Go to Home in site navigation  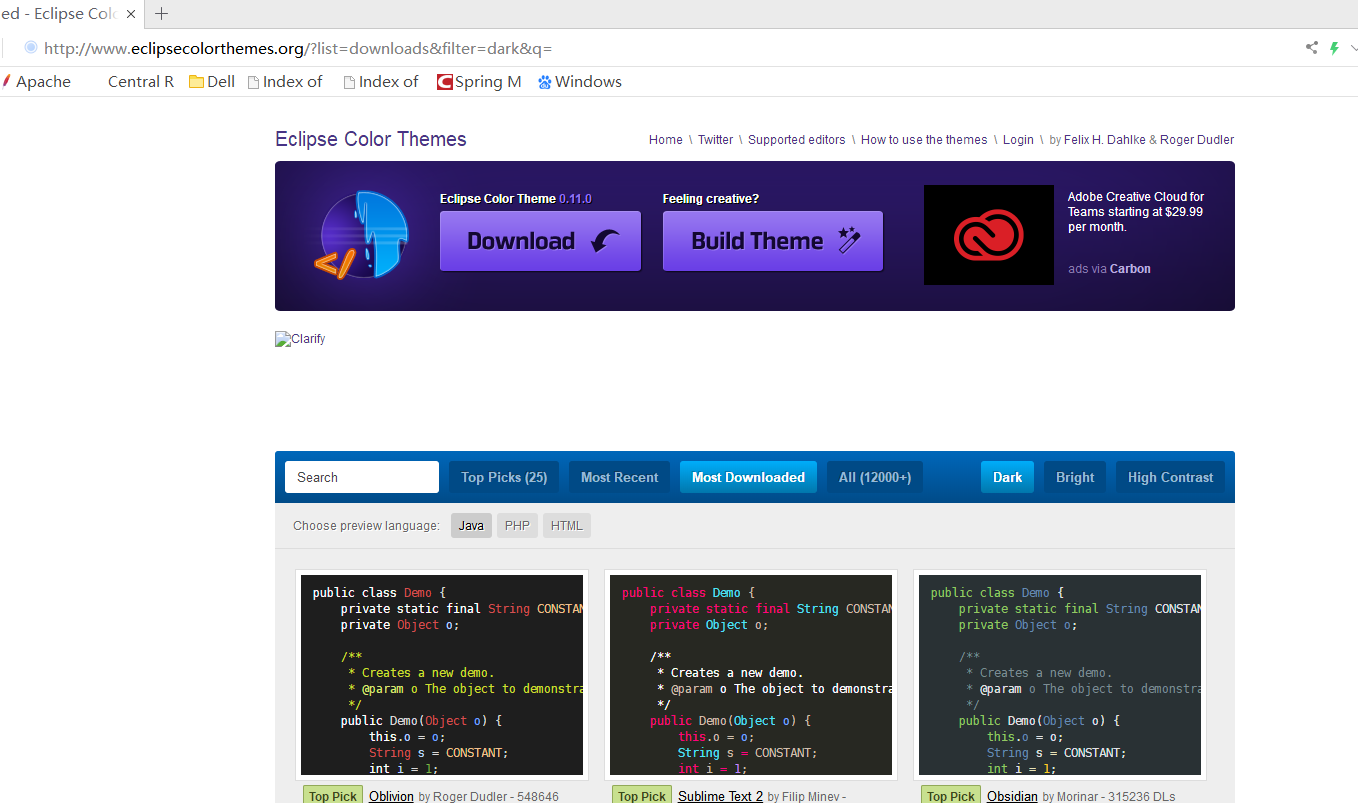tap(666, 140)
